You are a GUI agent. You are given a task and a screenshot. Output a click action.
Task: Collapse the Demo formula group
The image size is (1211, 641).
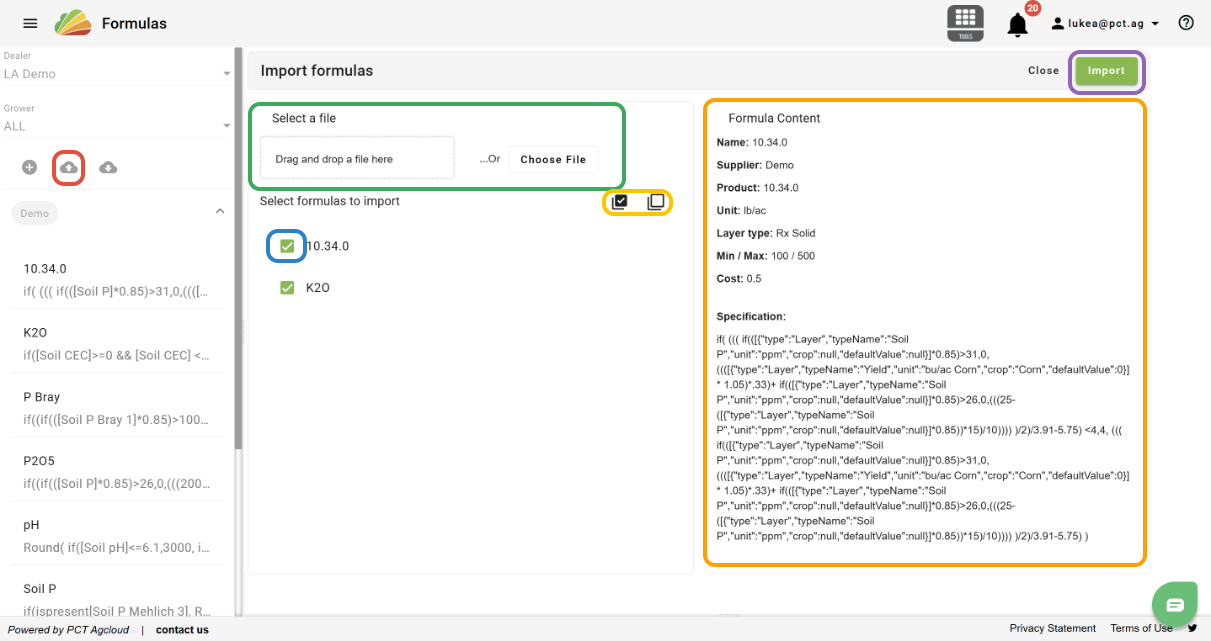[220, 212]
